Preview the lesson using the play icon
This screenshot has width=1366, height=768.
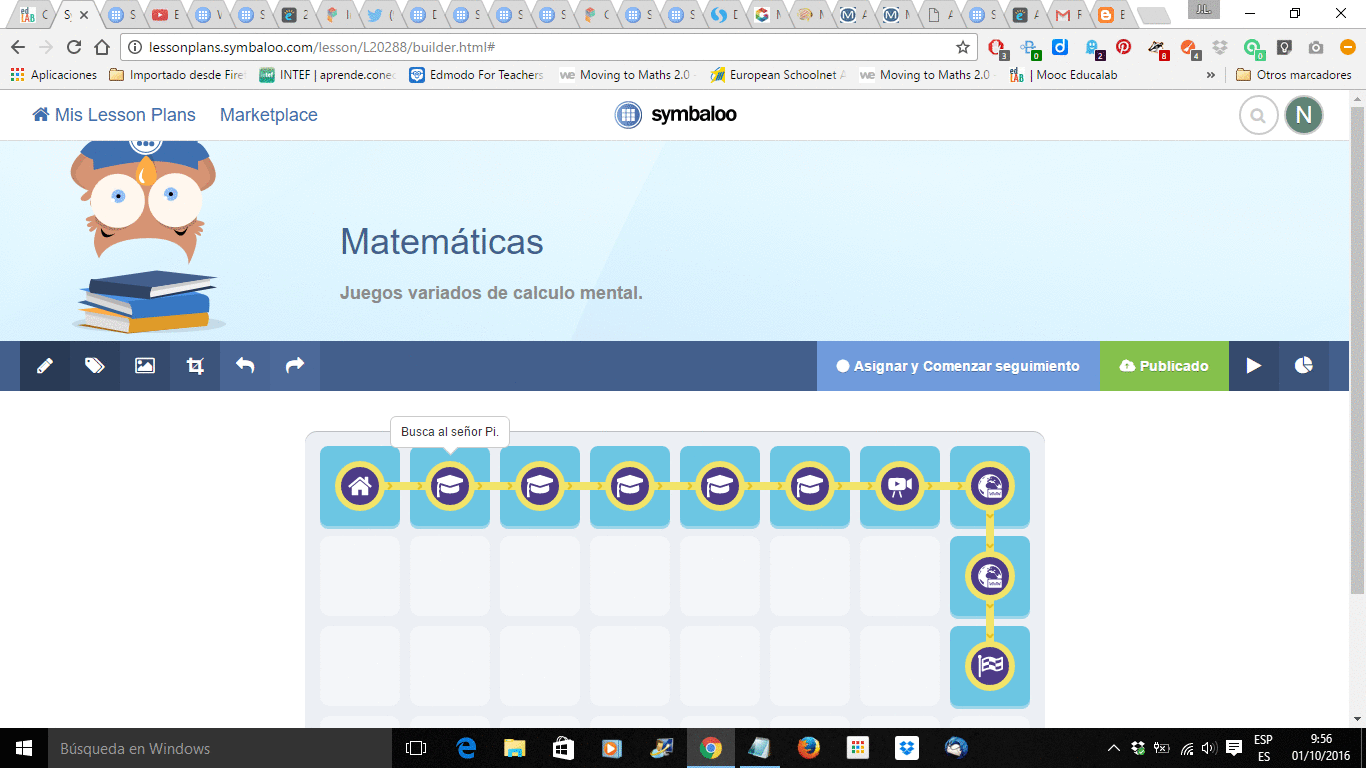pos(1253,366)
